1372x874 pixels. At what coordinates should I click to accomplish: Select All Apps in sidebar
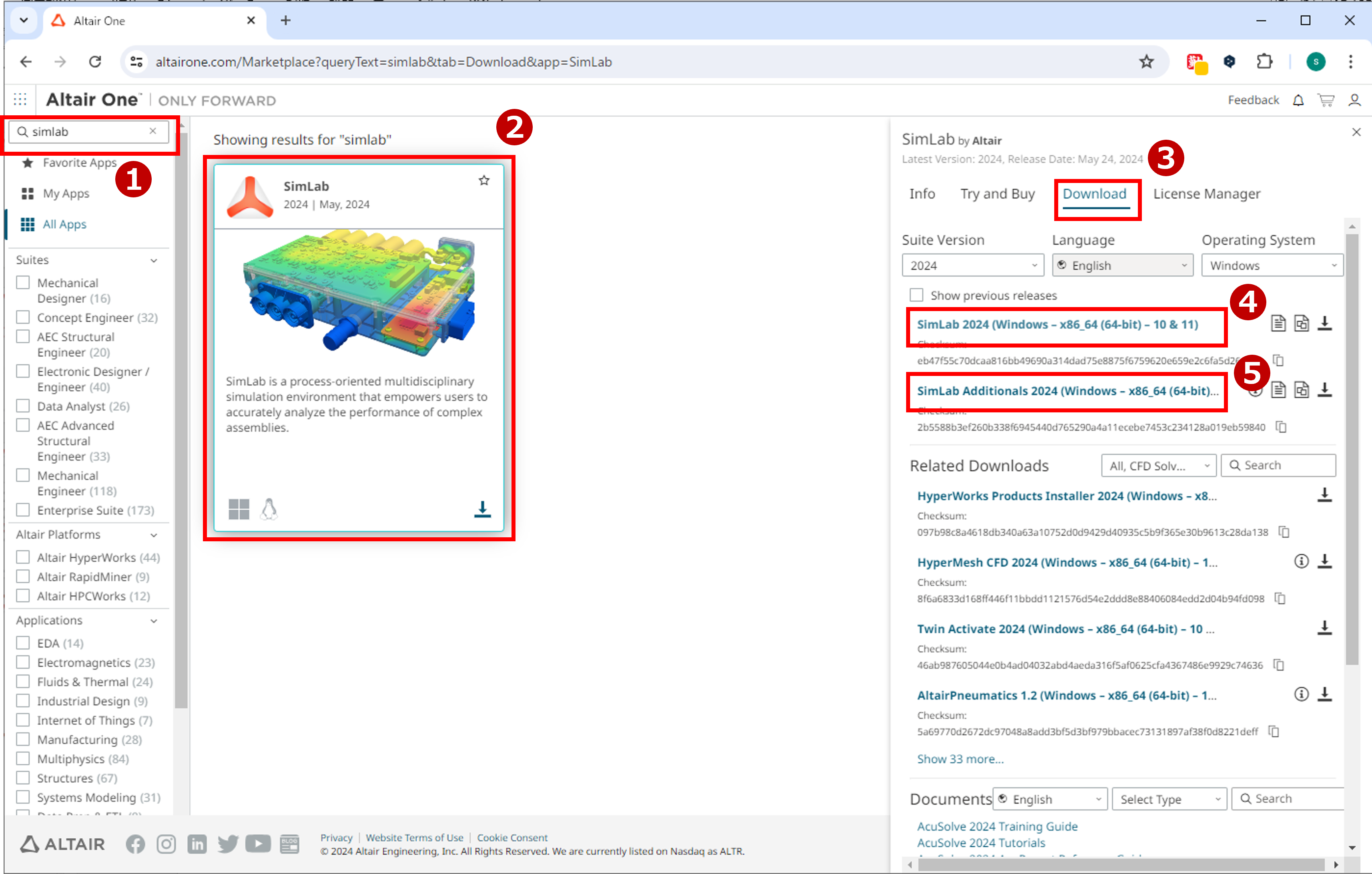64,224
